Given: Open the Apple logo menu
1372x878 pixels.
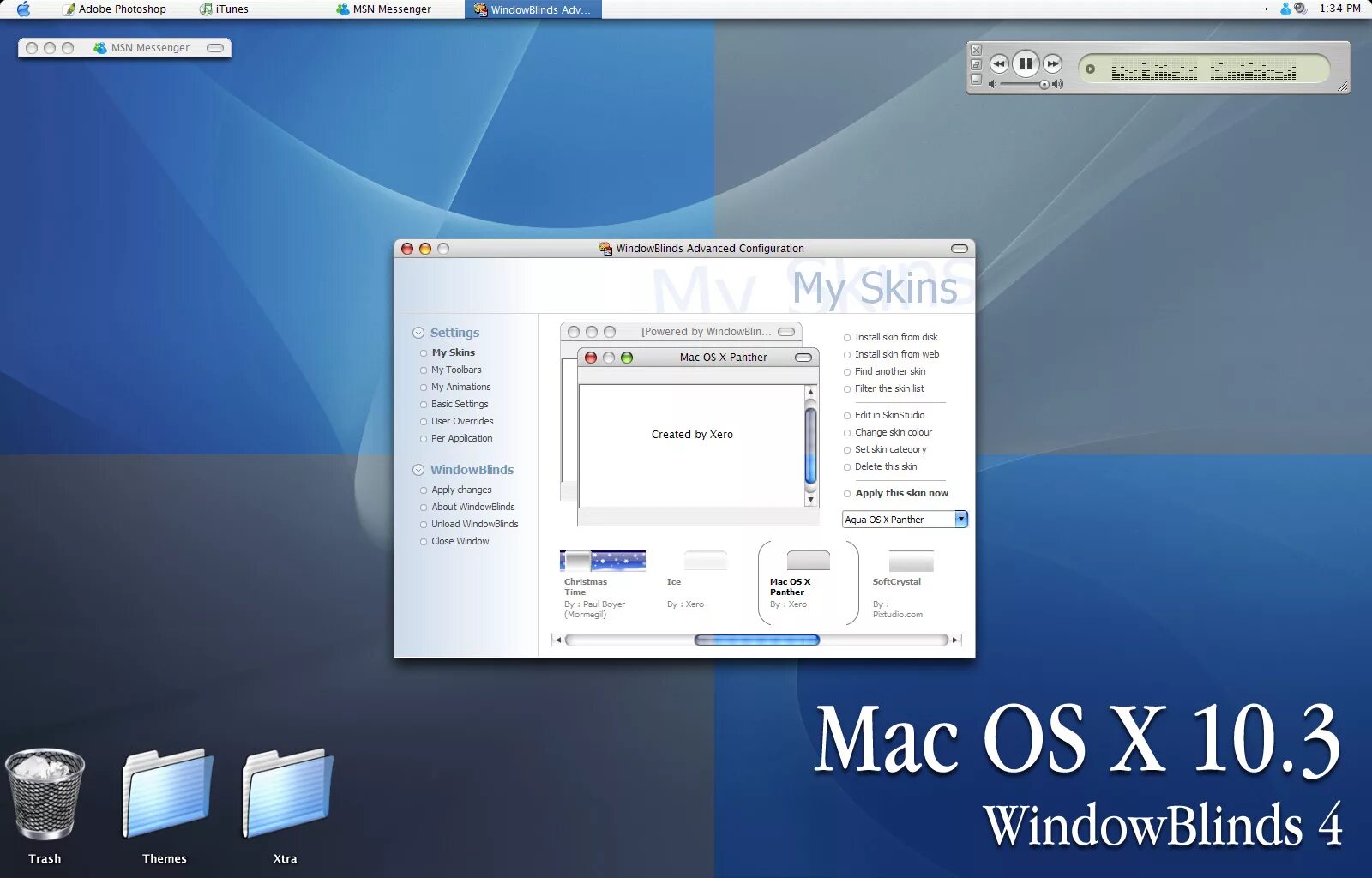Looking at the screenshot, I should [23, 9].
